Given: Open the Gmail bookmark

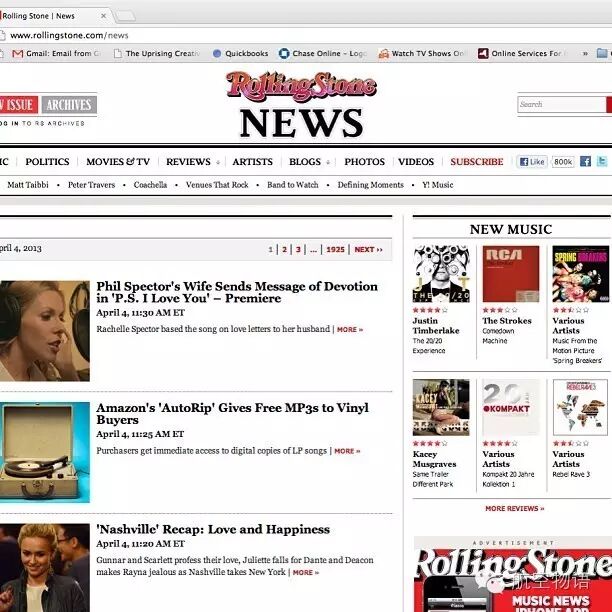Looking at the screenshot, I should [x=57, y=53].
